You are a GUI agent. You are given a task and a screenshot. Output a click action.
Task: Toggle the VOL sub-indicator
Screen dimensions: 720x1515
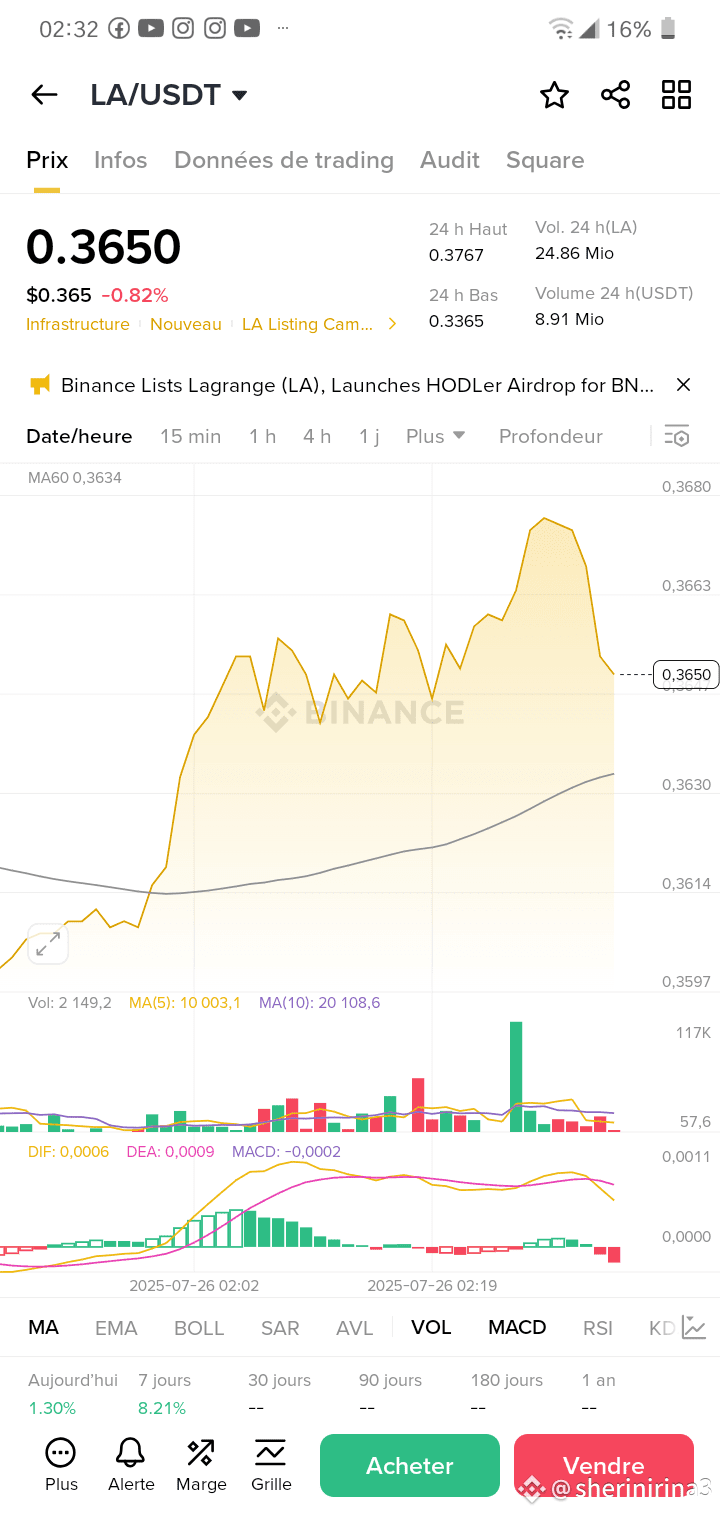point(431,1328)
